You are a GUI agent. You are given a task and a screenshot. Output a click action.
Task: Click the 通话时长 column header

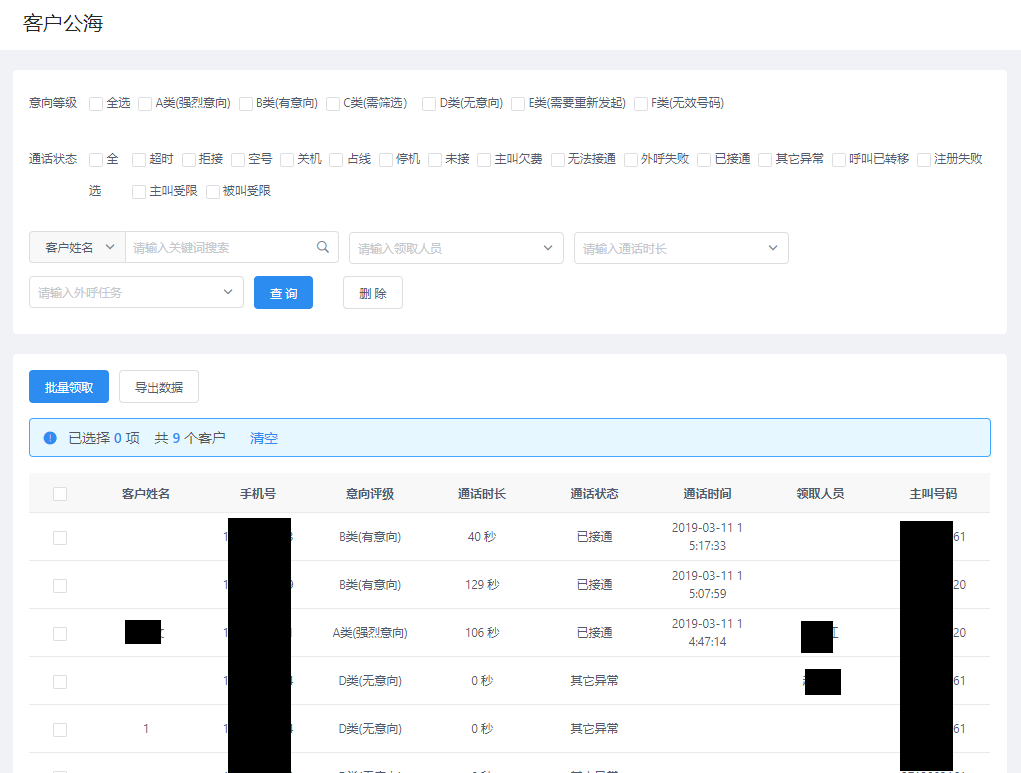[x=482, y=494]
